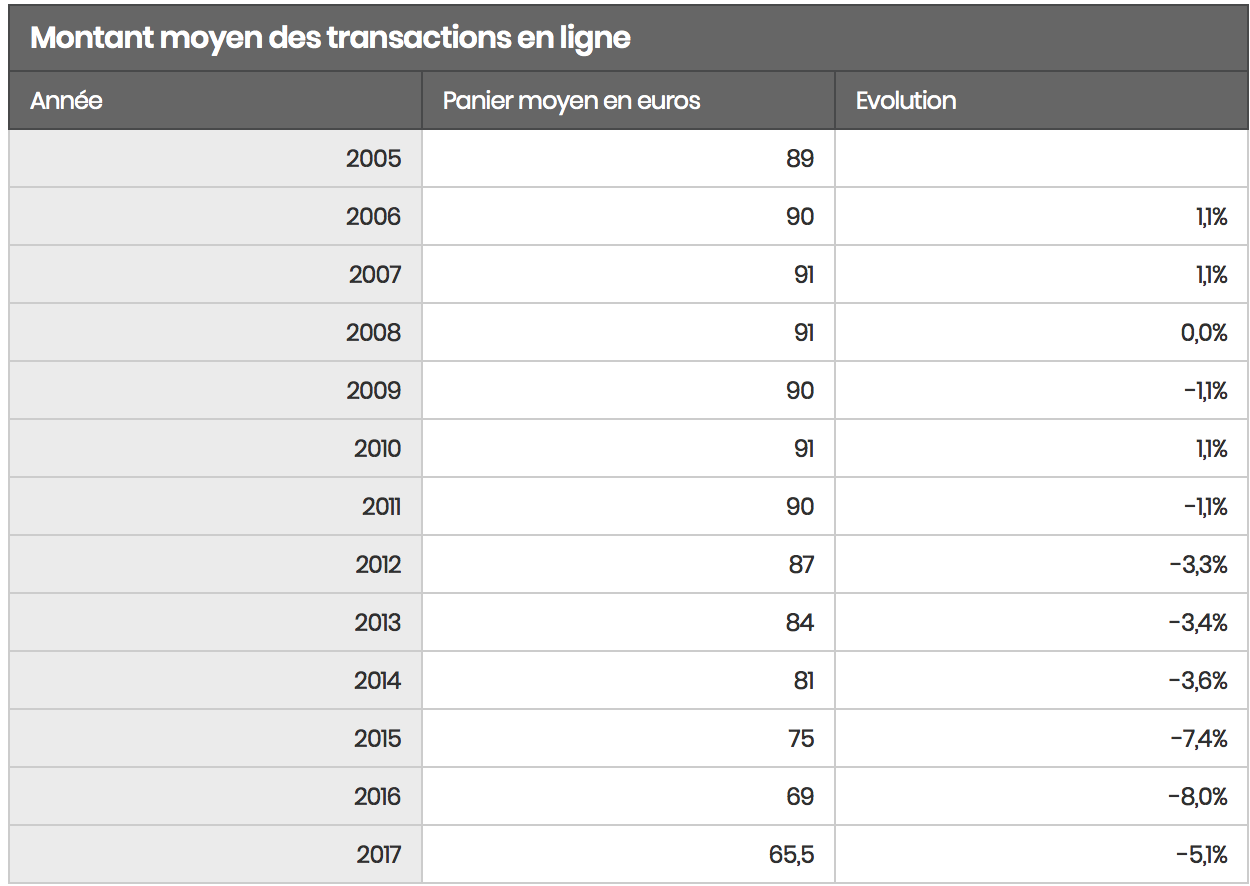Image resolution: width=1250 pixels, height=886 pixels.
Task: Click the basket value 84 cell
Action: pyautogui.click(x=628, y=622)
